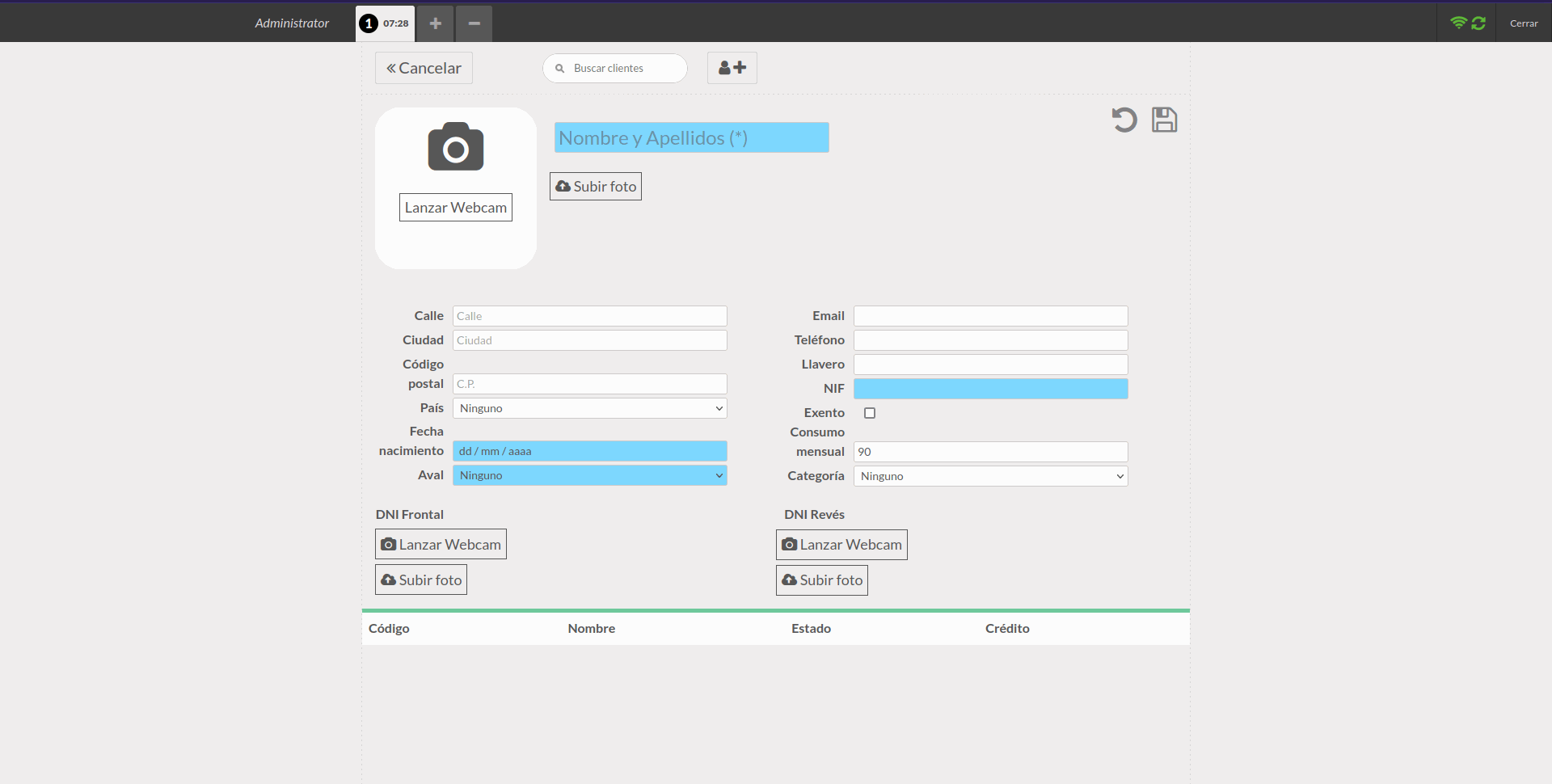Viewport: 1552px width, 784px height.
Task: Click the Código column header
Action: pyautogui.click(x=389, y=629)
